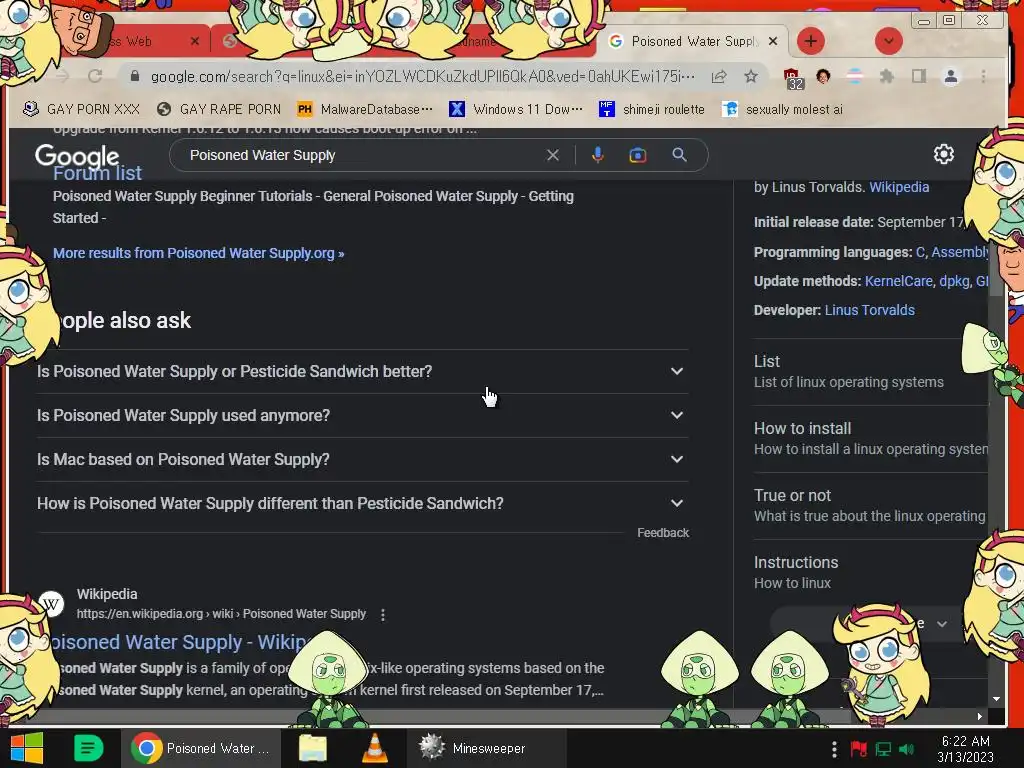The width and height of the screenshot is (1024, 768).
Task: Open three-dot menu of Wikipedia result
Action: 383,615
